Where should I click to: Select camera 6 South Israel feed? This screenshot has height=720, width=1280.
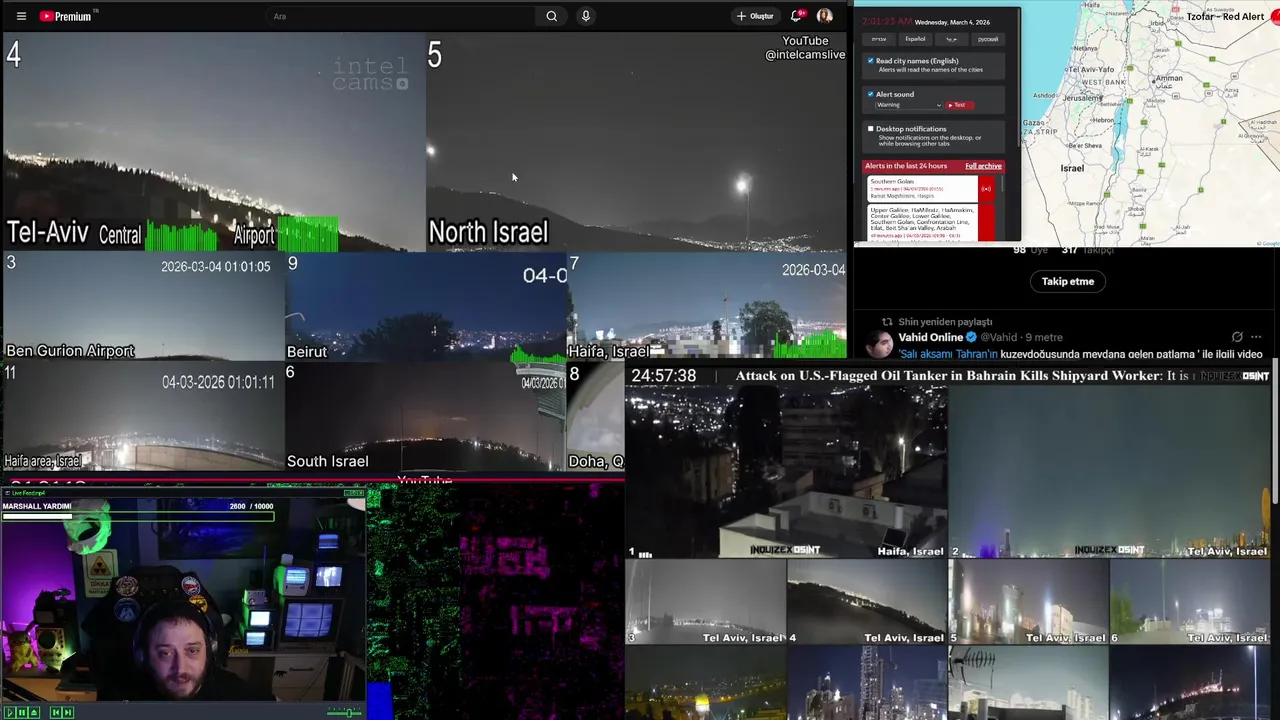tap(426, 416)
